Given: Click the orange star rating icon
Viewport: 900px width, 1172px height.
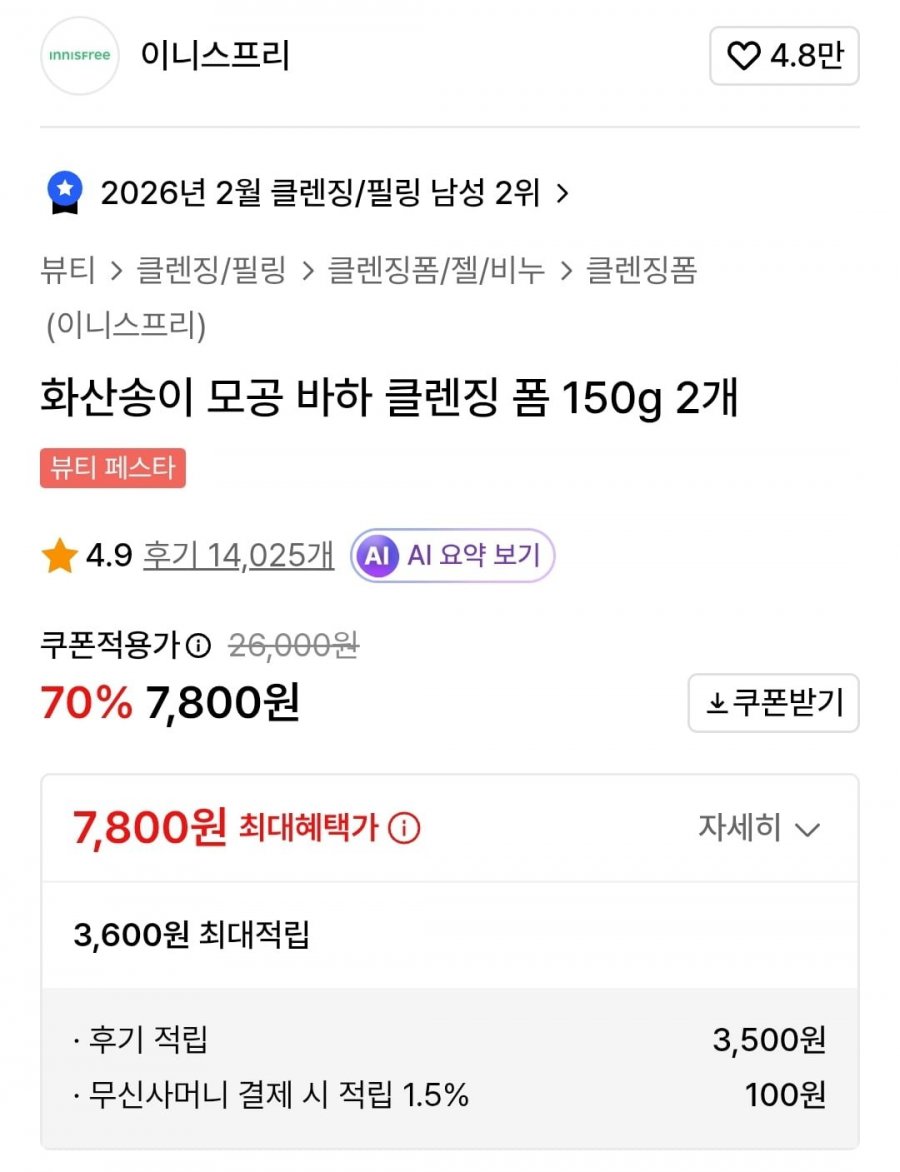Looking at the screenshot, I should 59,556.
